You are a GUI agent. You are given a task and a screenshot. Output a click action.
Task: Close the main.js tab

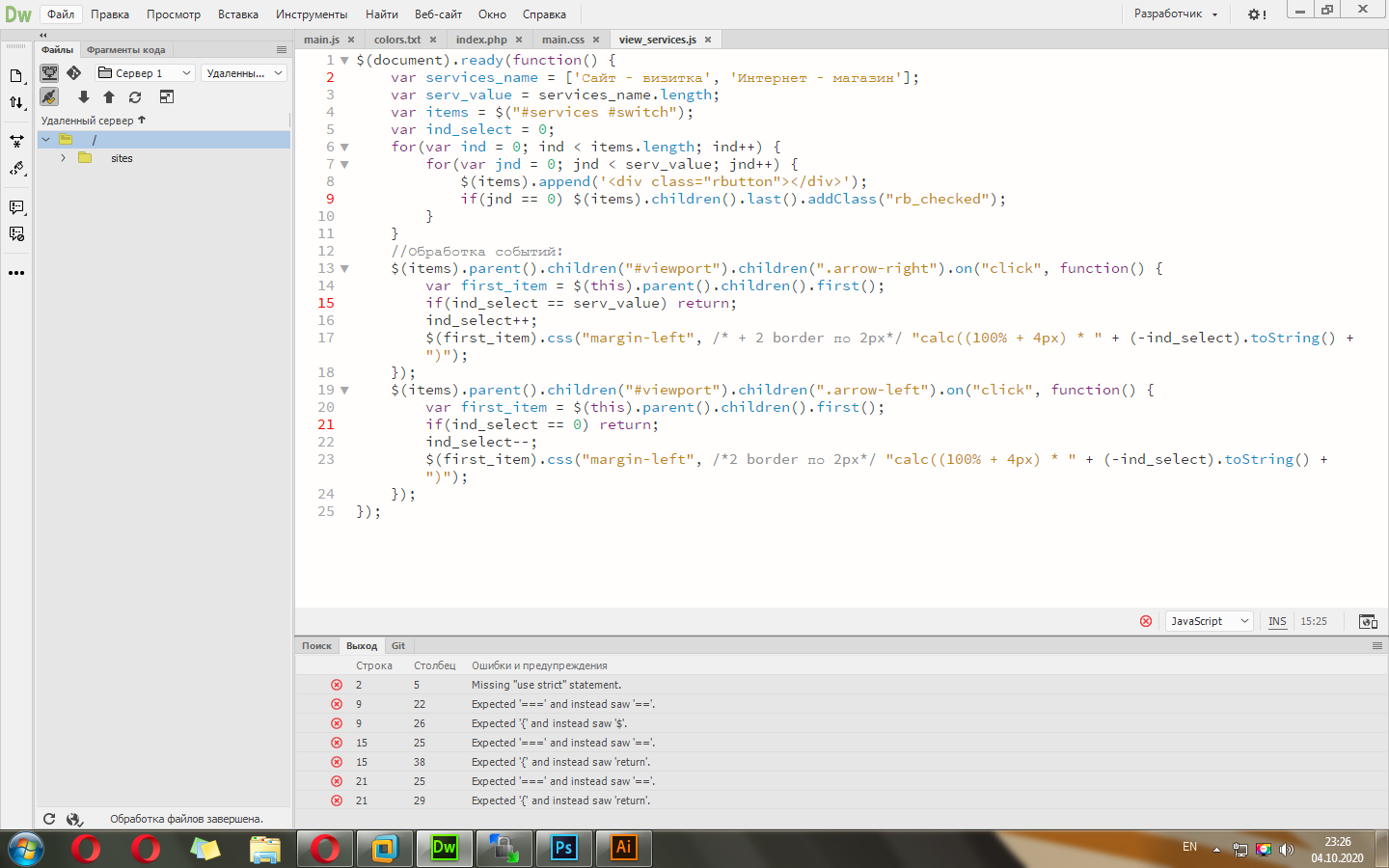tap(351, 40)
